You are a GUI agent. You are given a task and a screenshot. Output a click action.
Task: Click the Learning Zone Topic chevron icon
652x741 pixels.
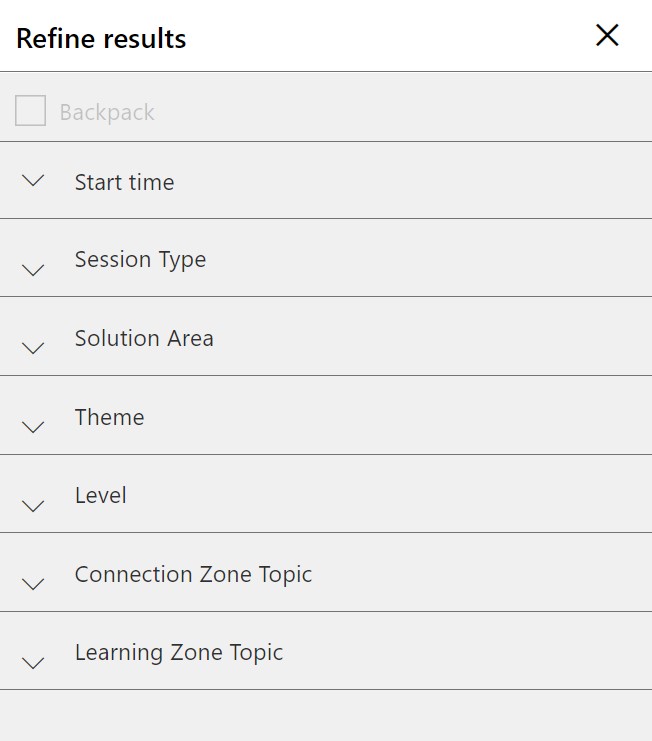point(34,662)
